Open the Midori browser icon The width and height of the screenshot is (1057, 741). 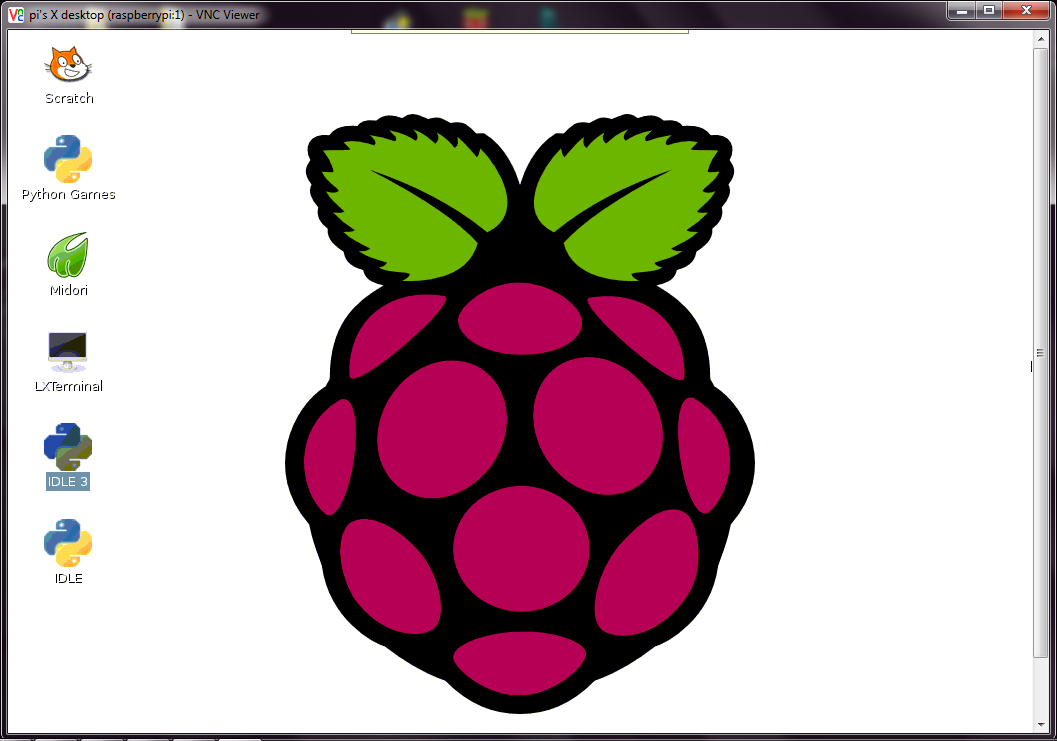[x=68, y=255]
